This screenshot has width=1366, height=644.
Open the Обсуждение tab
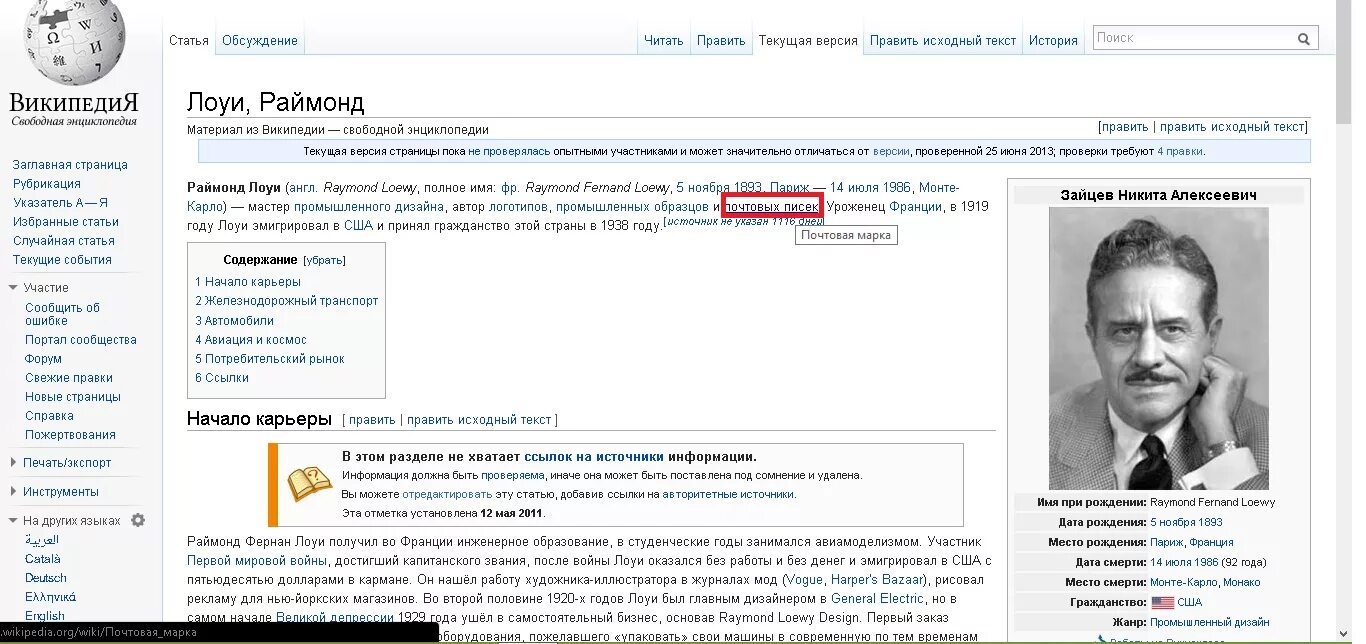[x=260, y=41]
